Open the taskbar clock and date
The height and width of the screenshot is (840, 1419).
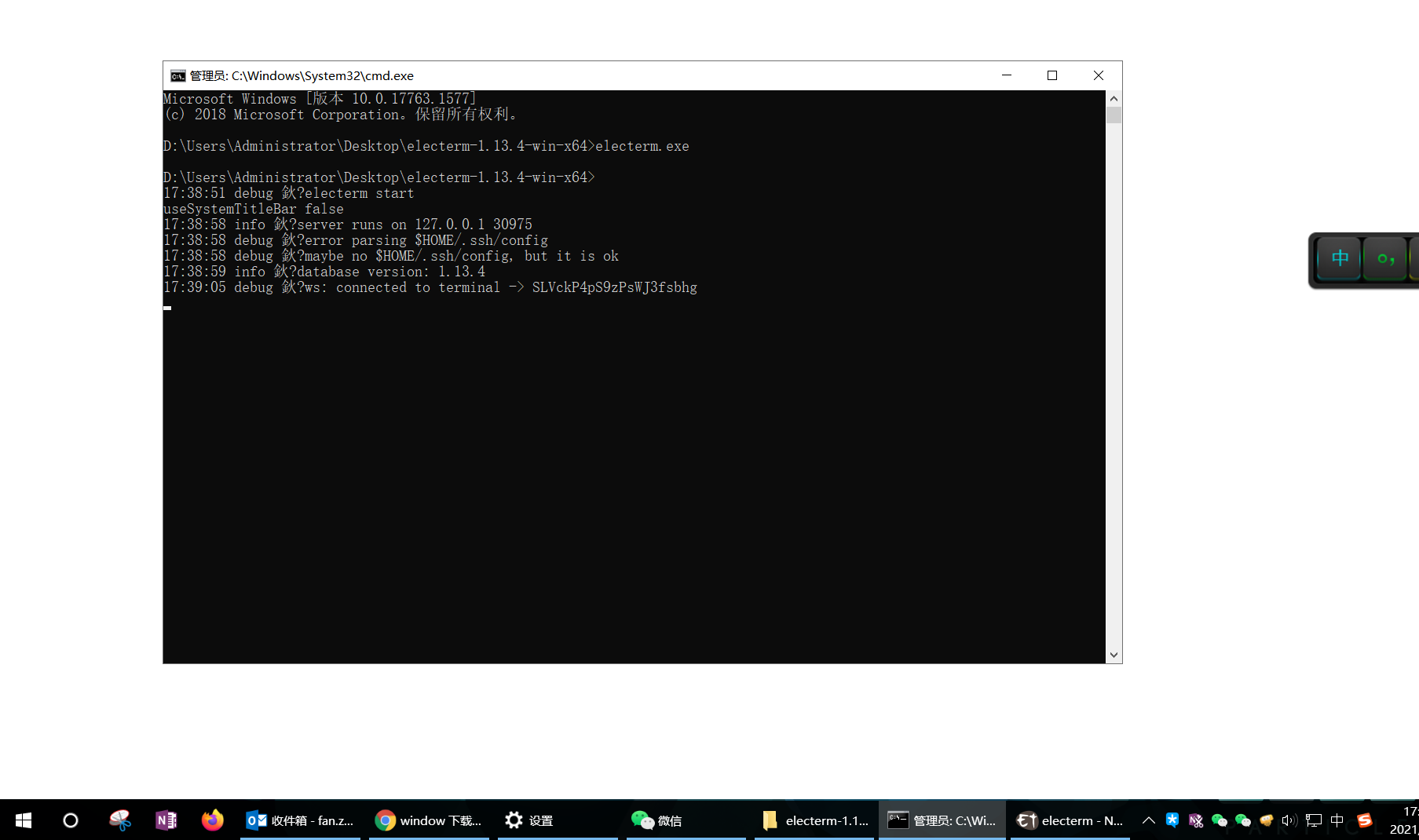click(x=1406, y=820)
